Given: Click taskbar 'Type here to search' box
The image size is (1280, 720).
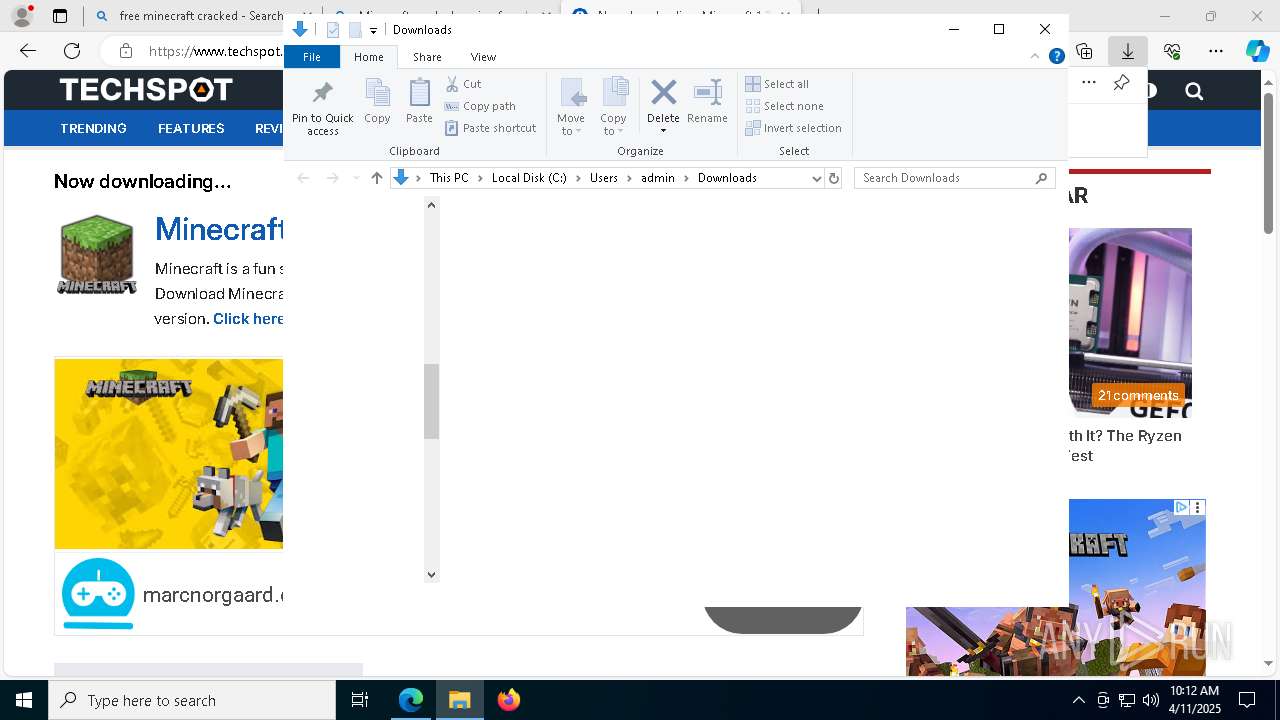Looking at the screenshot, I should [192, 700].
